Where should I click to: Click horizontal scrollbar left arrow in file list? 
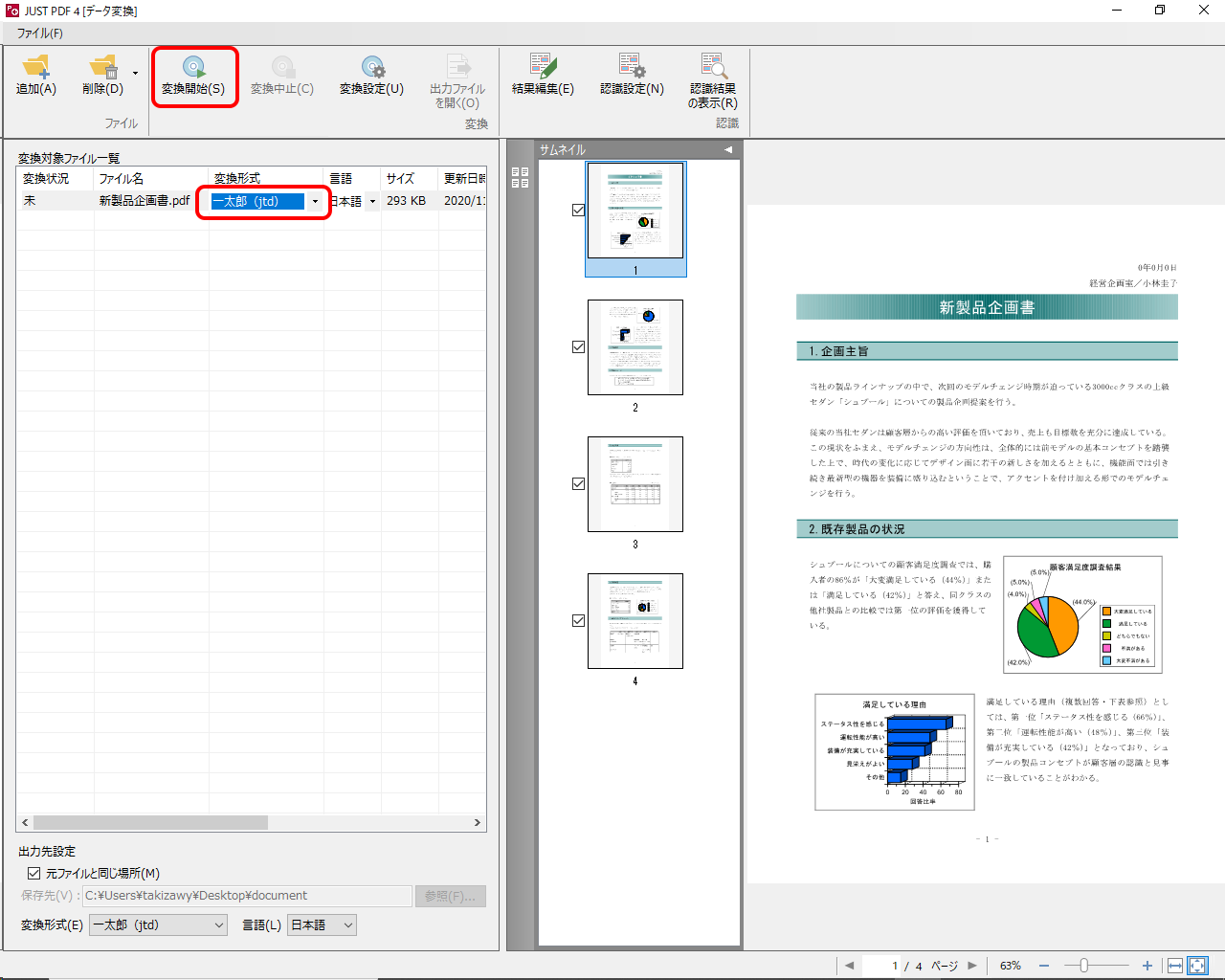(x=25, y=823)
